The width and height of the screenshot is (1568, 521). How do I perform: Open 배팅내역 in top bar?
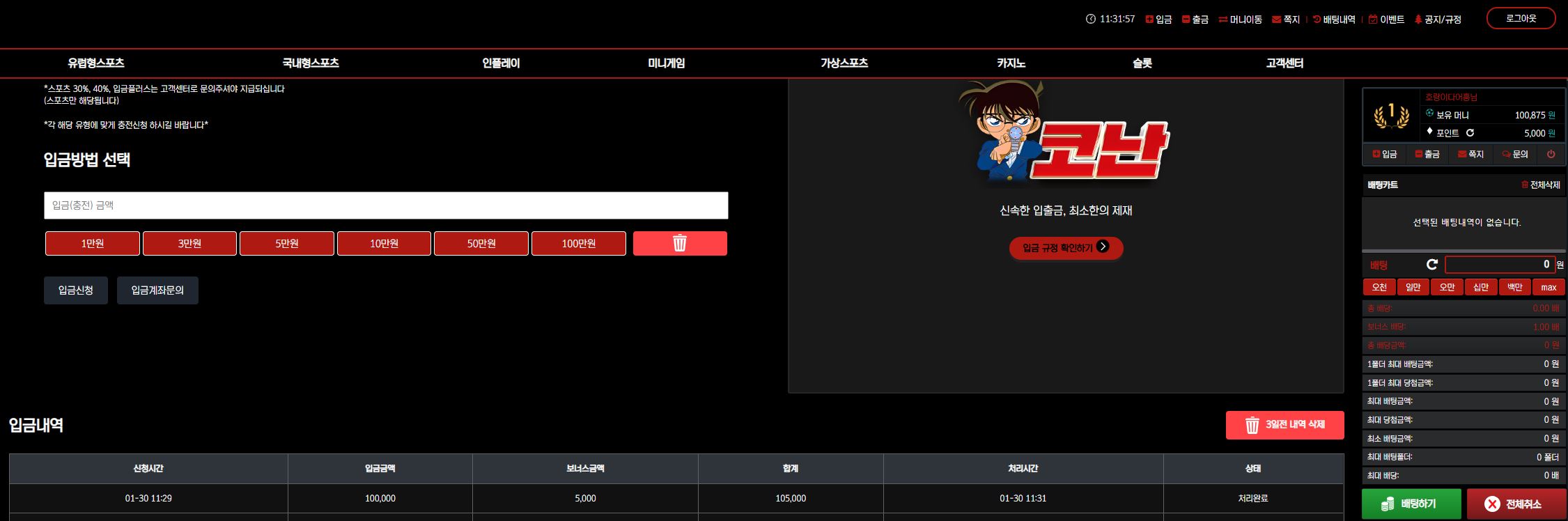pyautogui.click(x=1335, y=20)
